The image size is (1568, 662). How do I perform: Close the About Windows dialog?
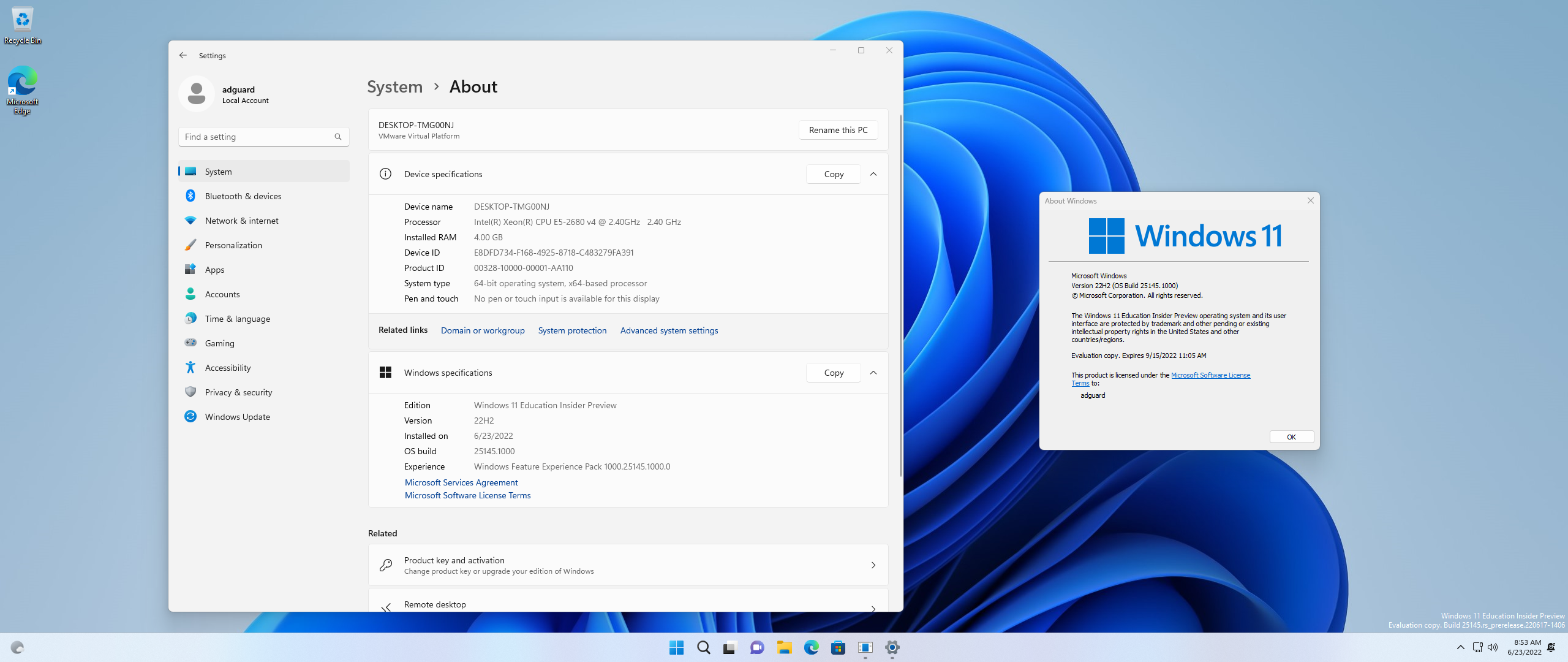tap(1311, 200)
